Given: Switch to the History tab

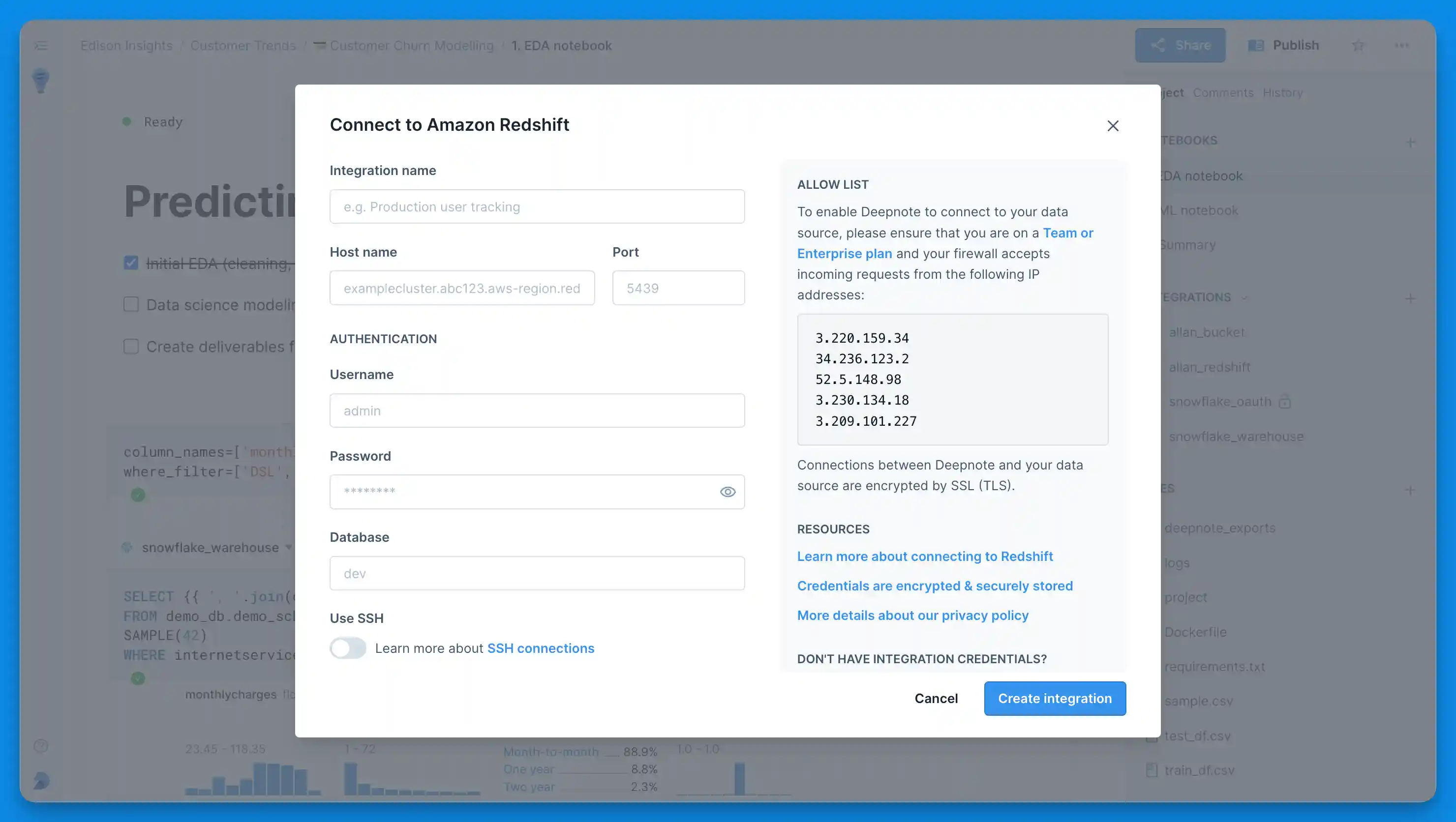Looking at the screenshot, I should [x=1282, y=92].
